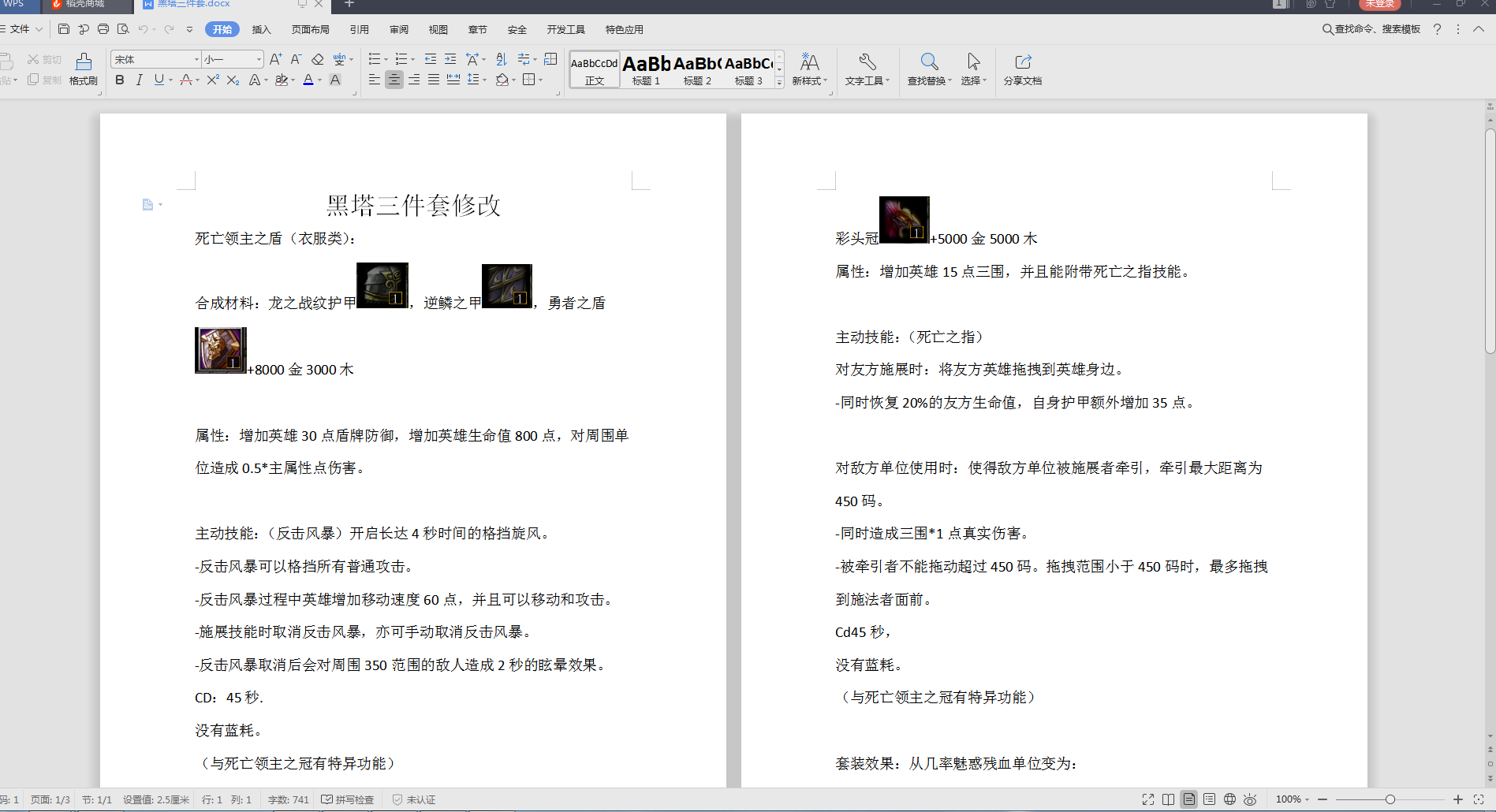Select the Heading 2 (标题 2) style
The height and width of the screenshot is (812, 1496).
(x=697, y=69)
